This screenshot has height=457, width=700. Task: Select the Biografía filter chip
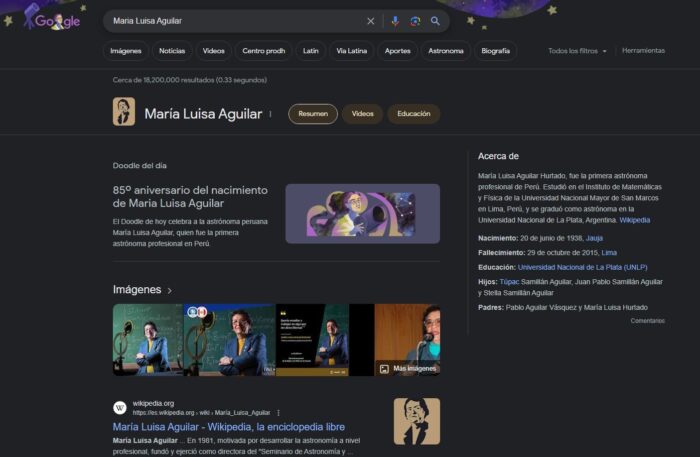495,51
